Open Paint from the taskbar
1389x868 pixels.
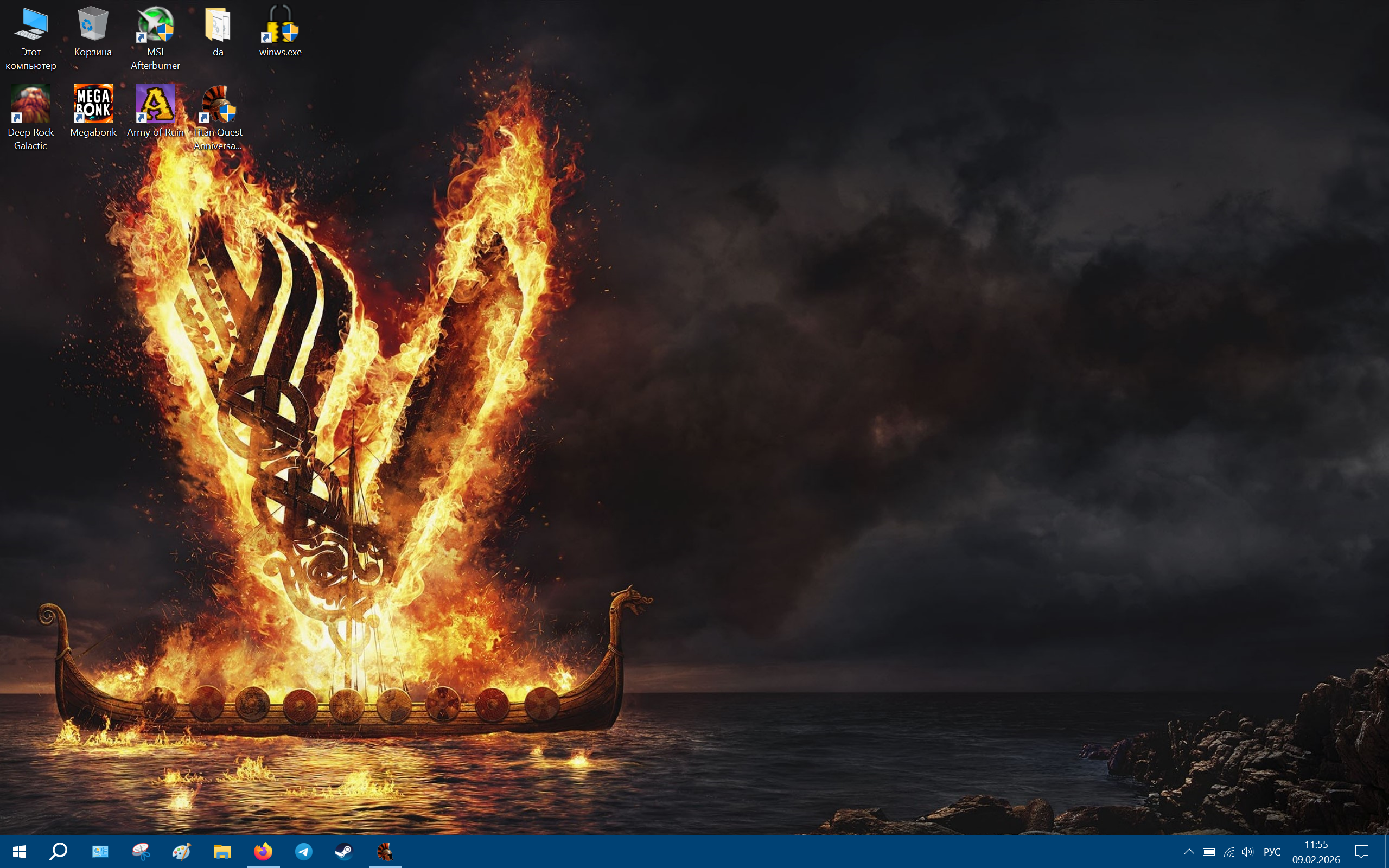[x=181, y=851]
